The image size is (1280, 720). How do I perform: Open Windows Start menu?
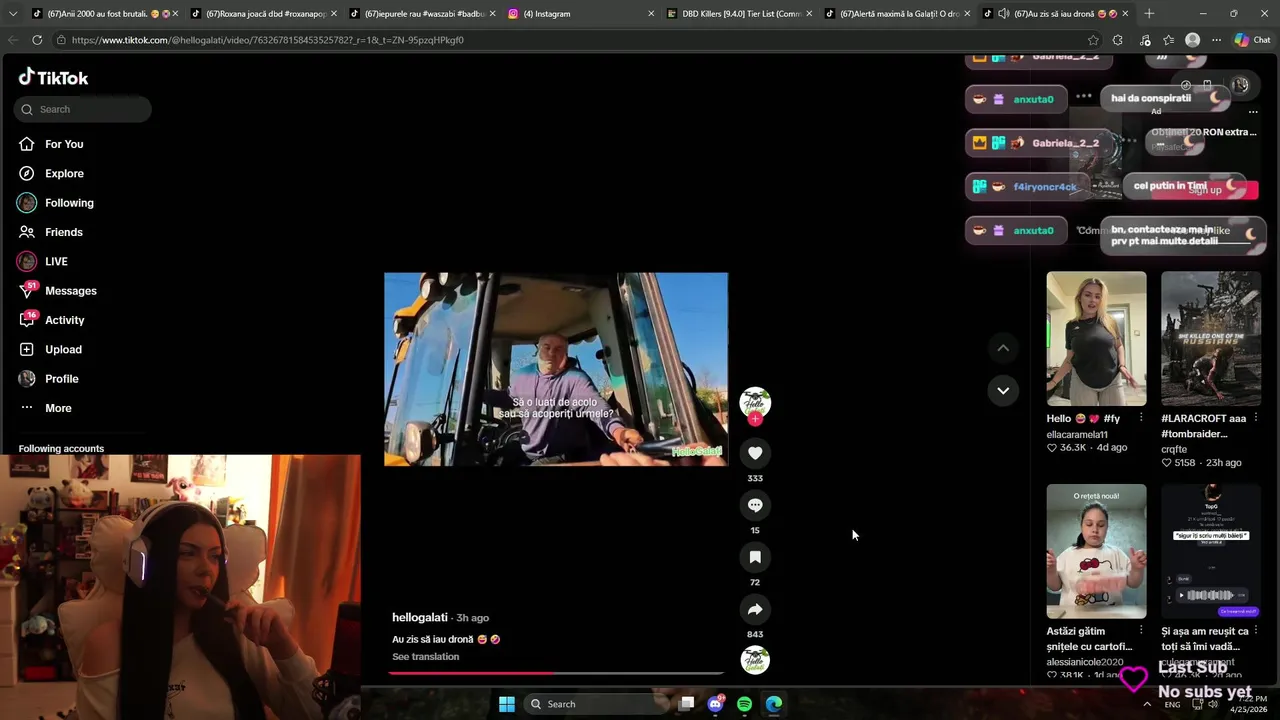tap(507, 704)
